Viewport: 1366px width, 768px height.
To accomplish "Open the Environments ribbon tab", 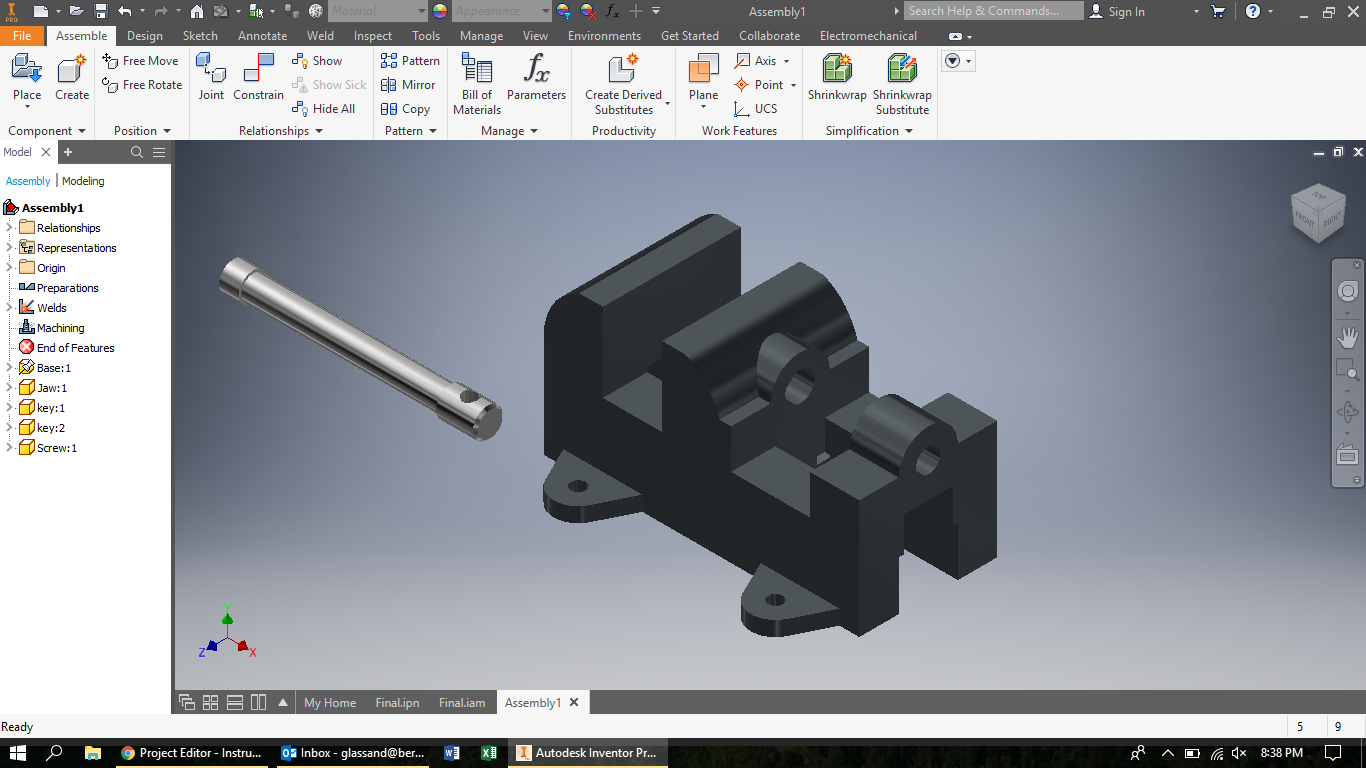I will (604, 36).
